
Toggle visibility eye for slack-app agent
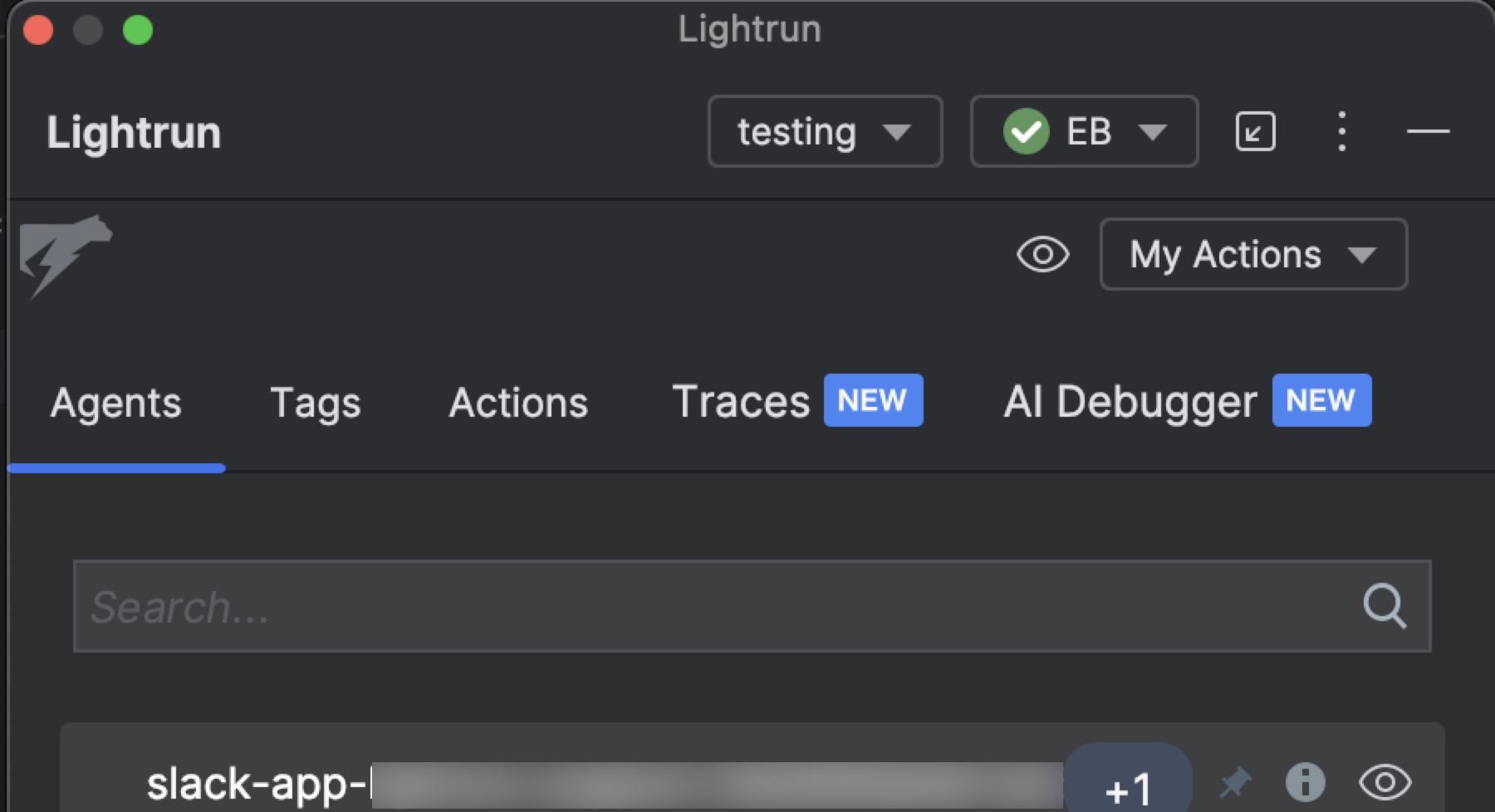pos(1385,782)
